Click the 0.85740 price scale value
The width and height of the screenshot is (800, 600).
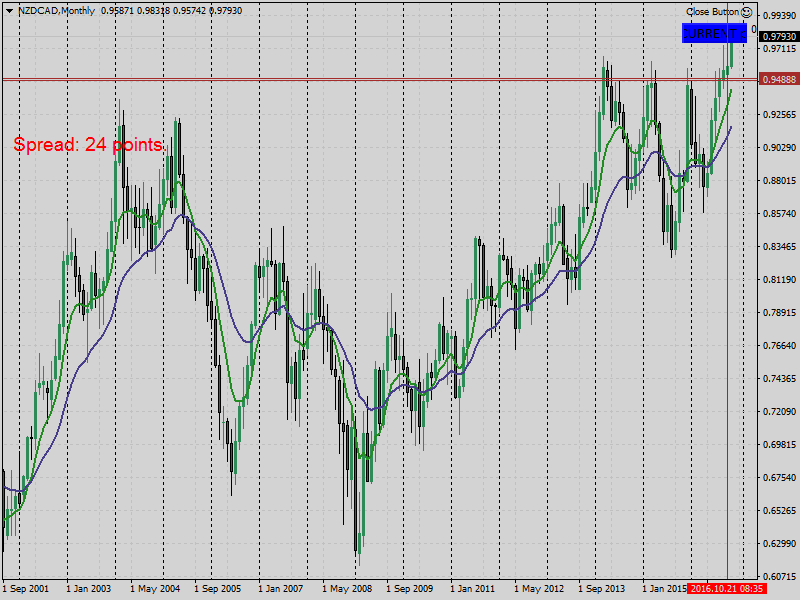[779, 214]
